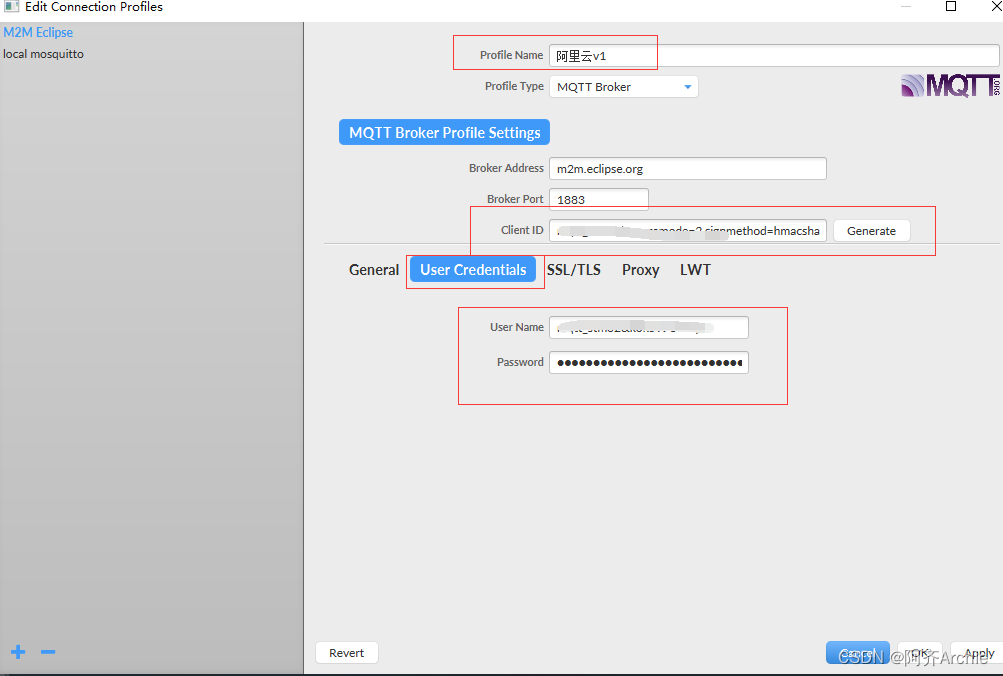This screenshot has width=1003, height=676.
Task: Click the Broker Port field
Action: click(599, 200)
